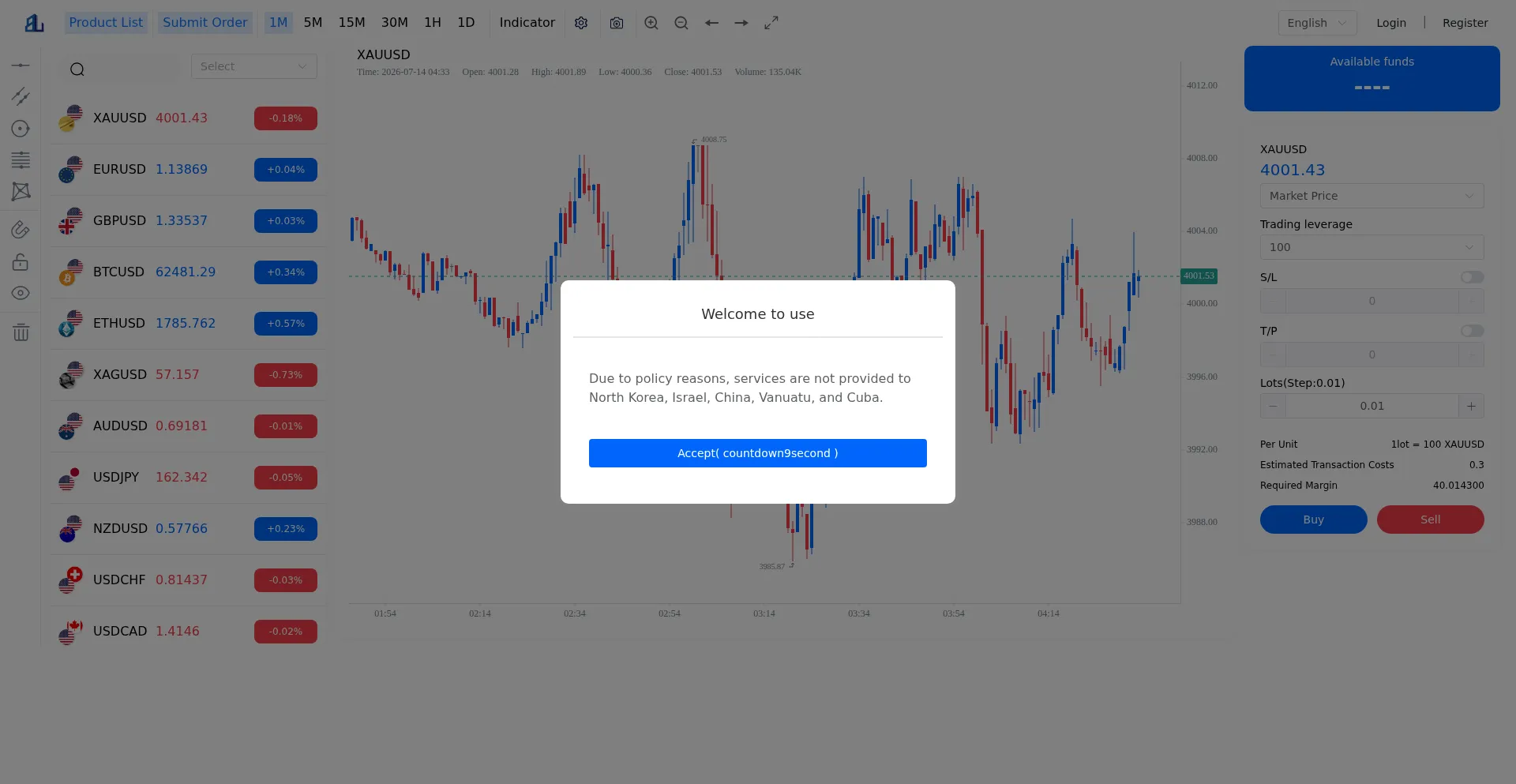Select the wave pattern drawing tool
Screen dimensions: 1516x784
(x=21, y=191)
